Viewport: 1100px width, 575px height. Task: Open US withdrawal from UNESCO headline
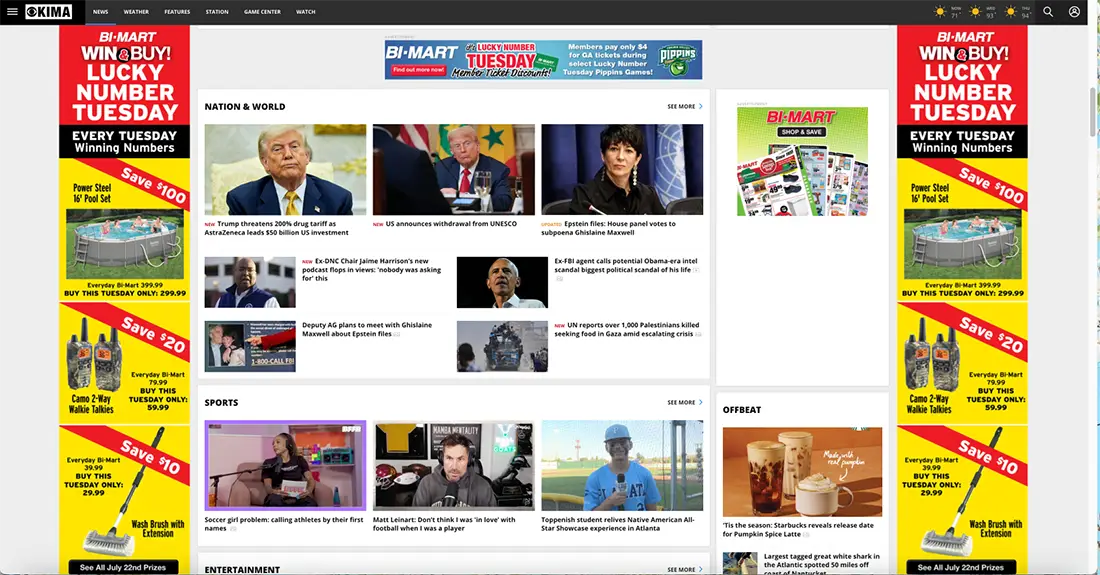[x=451, y=224]
